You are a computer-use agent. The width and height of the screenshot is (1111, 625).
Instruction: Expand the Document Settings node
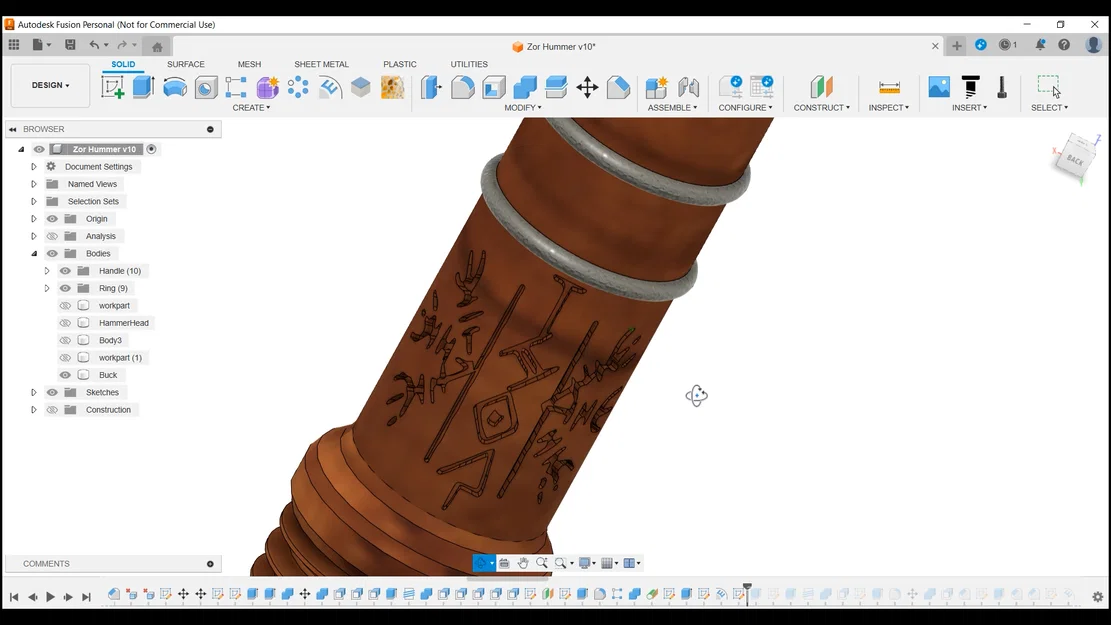point(32,166)
